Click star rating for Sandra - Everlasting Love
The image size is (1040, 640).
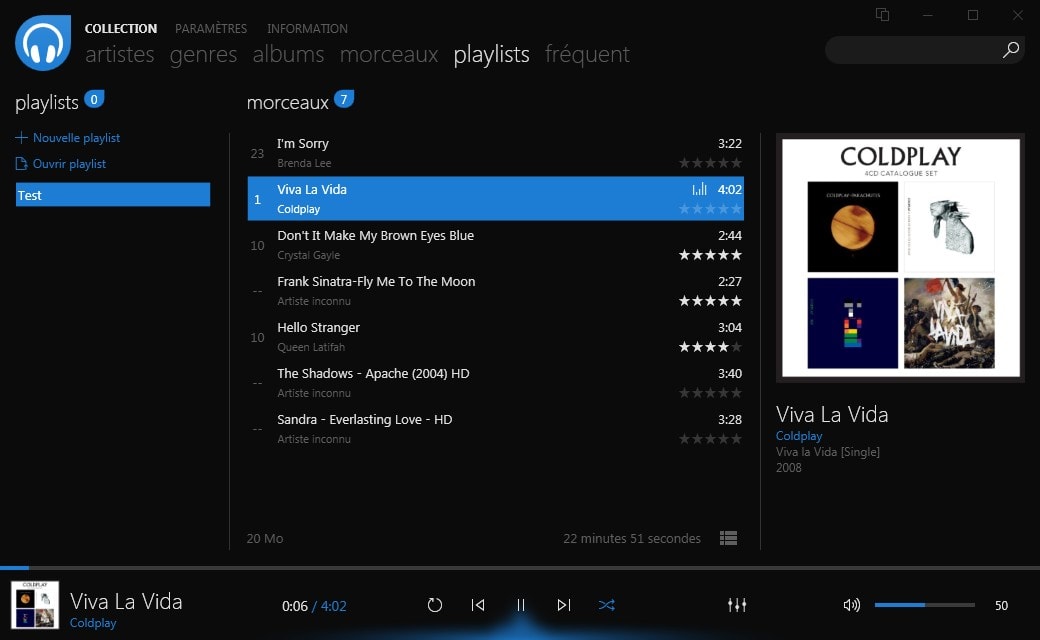[x=710, y=438]
